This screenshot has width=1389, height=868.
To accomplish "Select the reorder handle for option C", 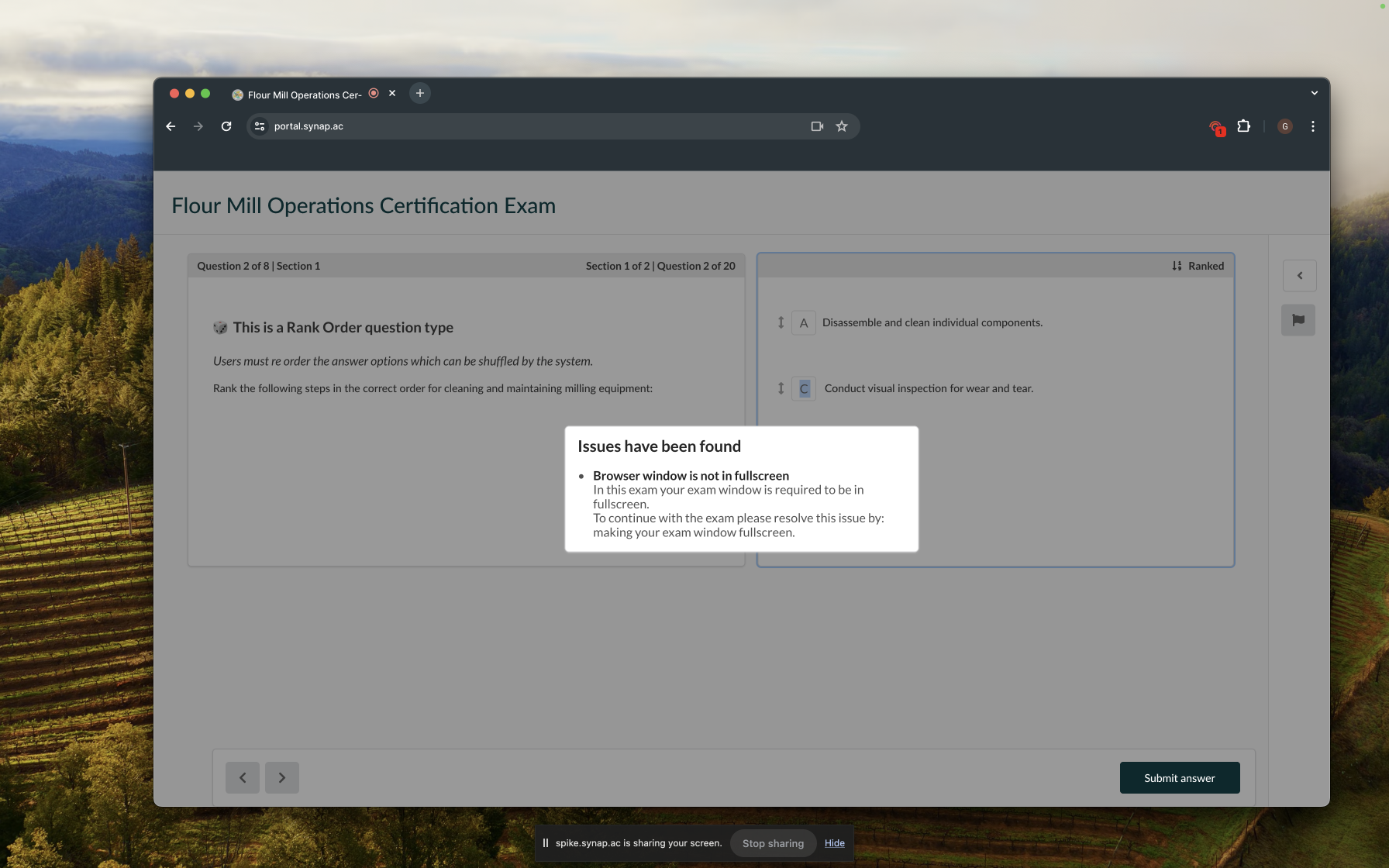I will [x=781, y=388].
